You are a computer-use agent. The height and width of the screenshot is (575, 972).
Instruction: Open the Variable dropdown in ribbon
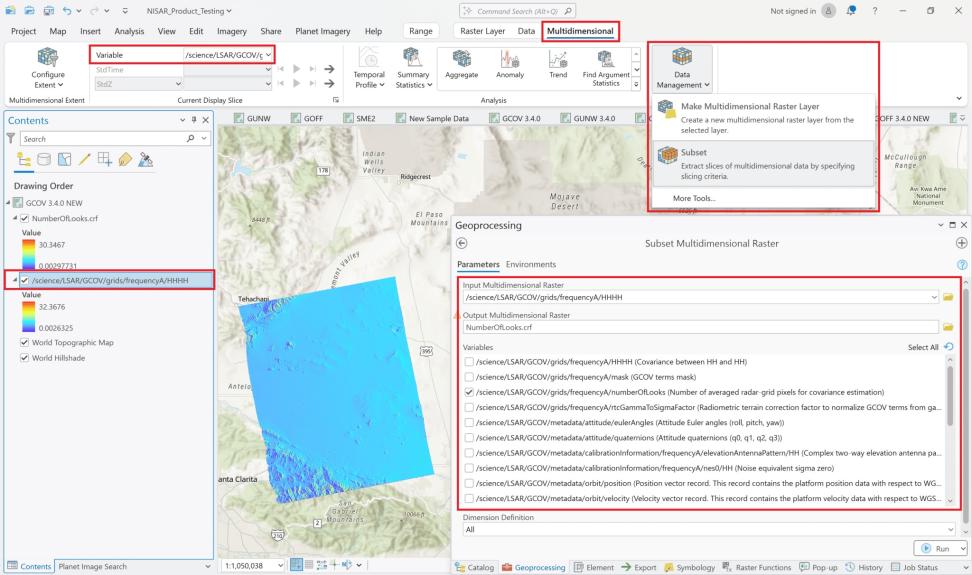[268, 55]
